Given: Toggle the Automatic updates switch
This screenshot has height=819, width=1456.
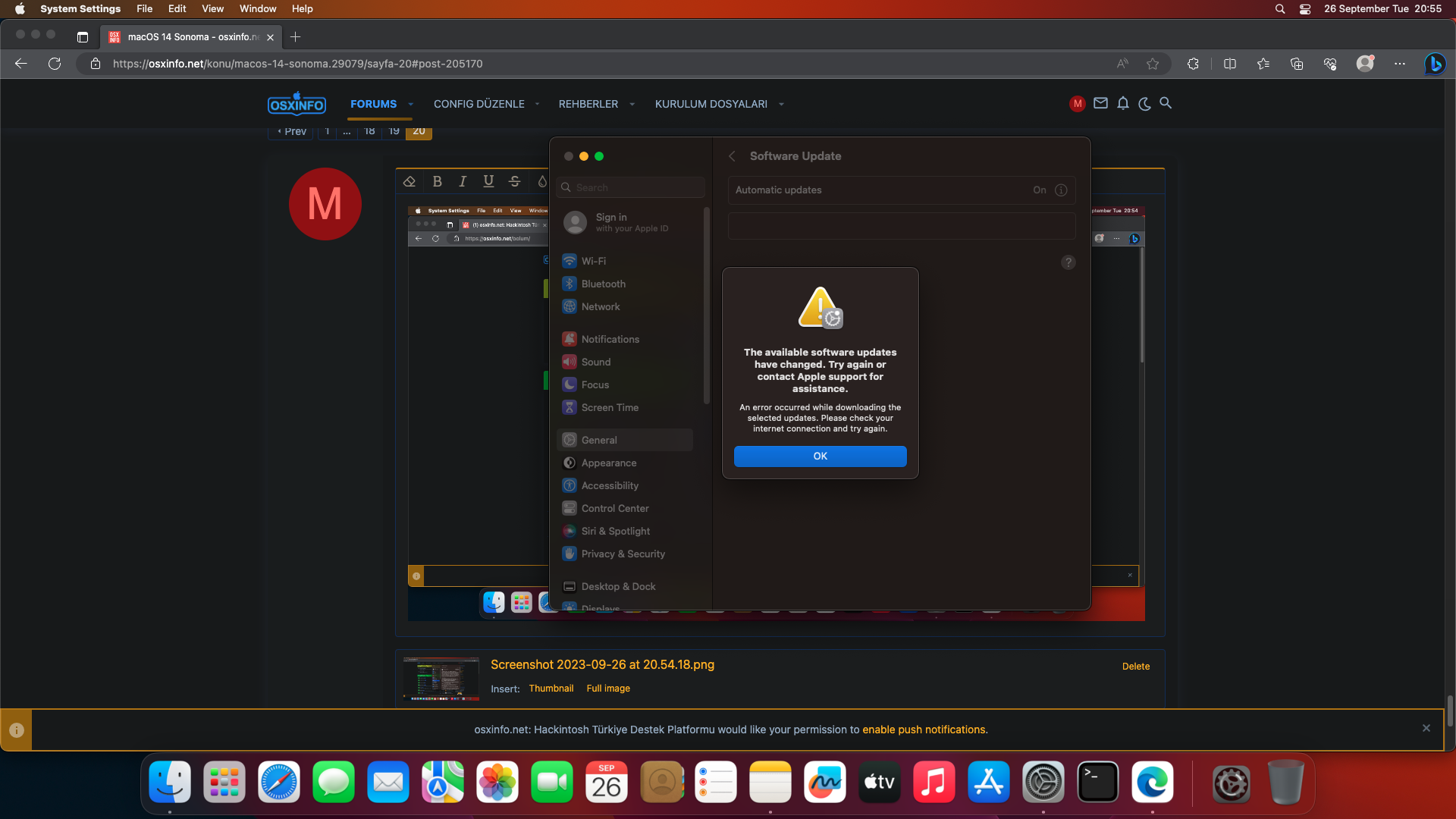Looking at the screenshot, I should coord(1040,190).
